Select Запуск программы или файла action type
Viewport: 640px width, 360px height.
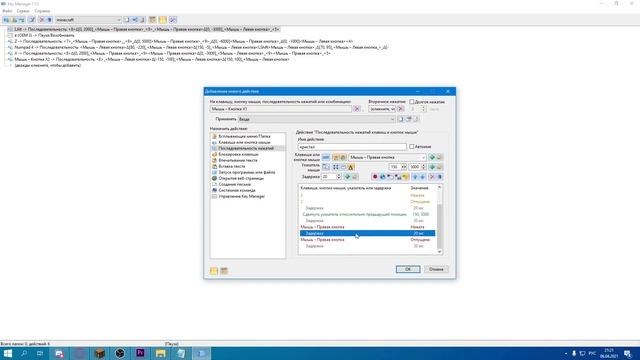(x=247, y=172)
